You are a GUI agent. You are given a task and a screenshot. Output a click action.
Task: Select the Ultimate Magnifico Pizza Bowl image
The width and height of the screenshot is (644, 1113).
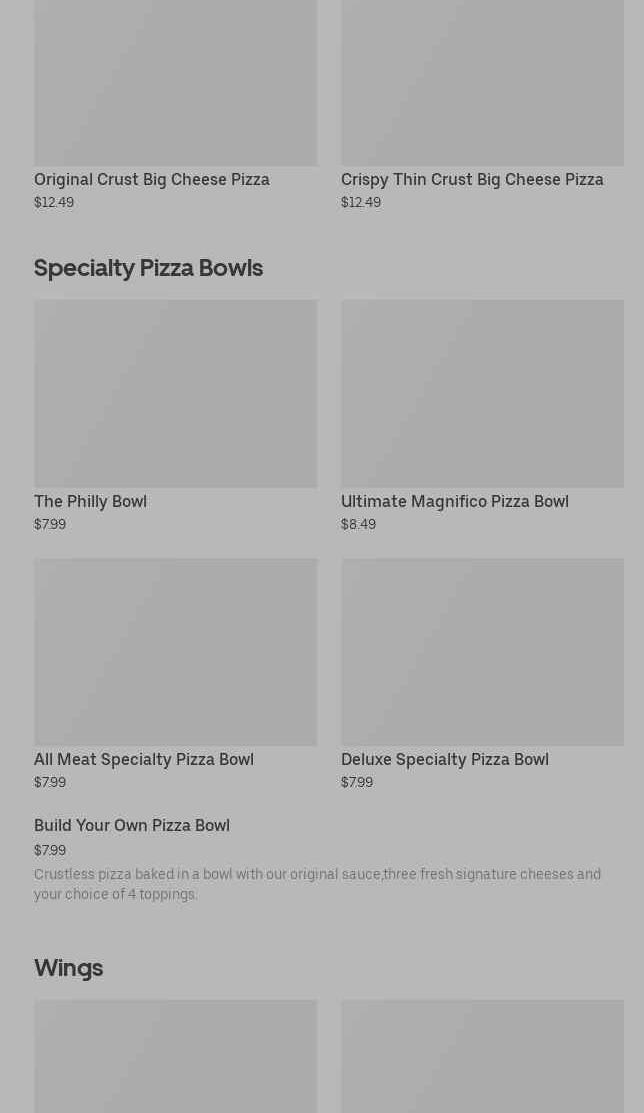coord(482,393)
